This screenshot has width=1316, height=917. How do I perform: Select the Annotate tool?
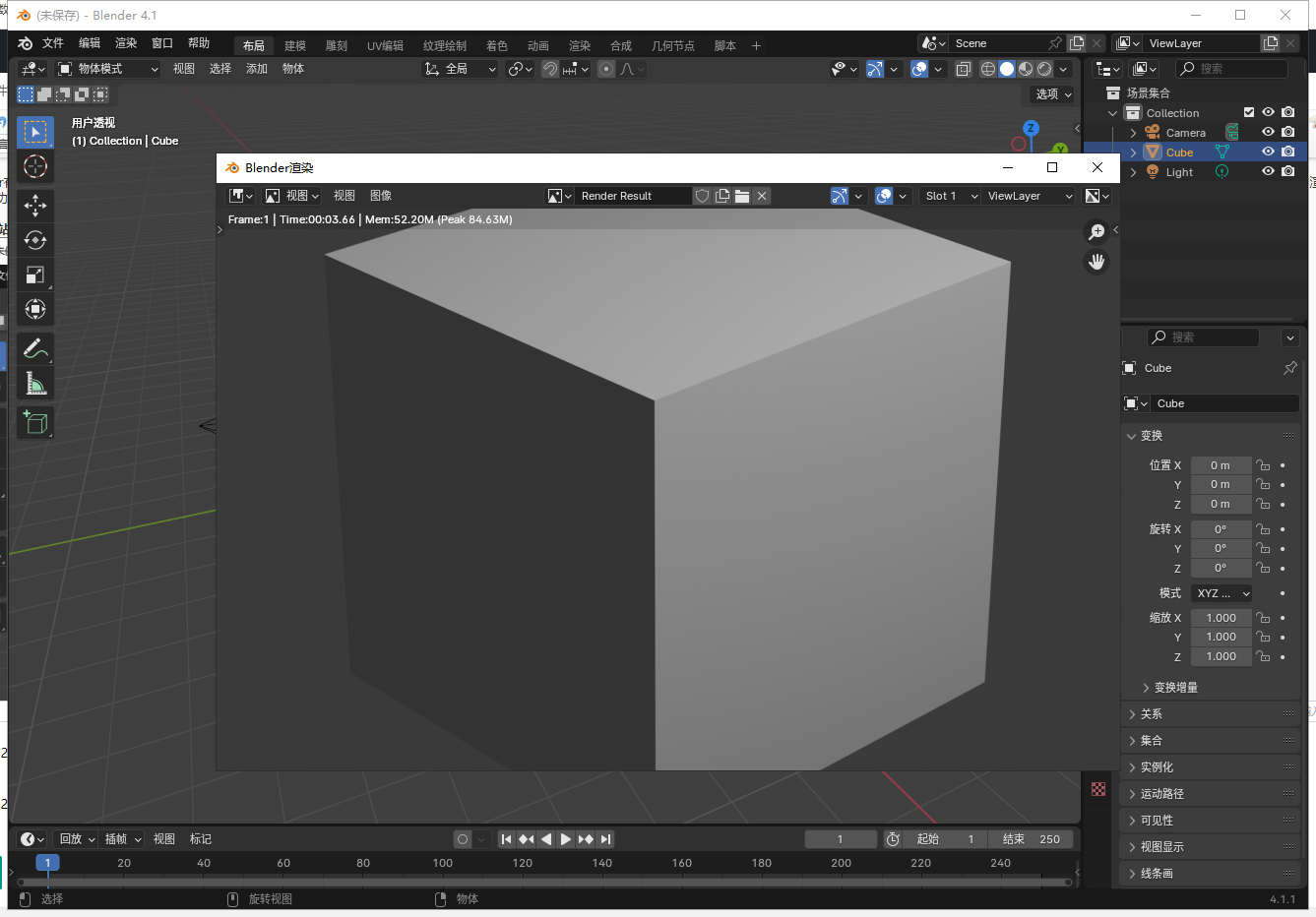point(35,348)
